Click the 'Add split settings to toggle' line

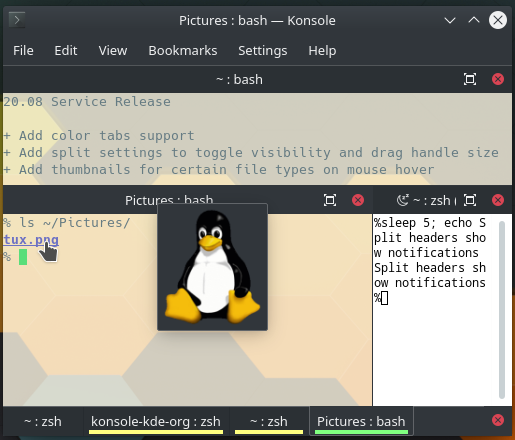[x=251, y=153]
